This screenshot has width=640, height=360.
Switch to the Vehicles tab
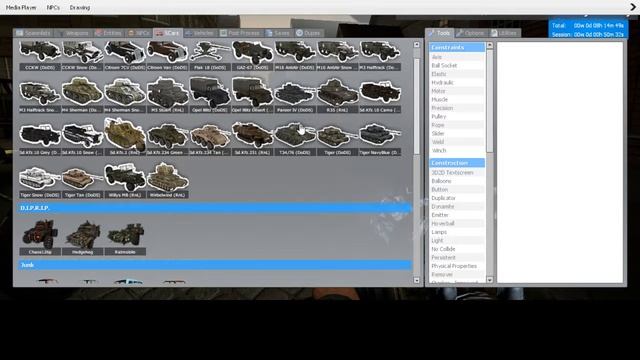pos(200,33)
